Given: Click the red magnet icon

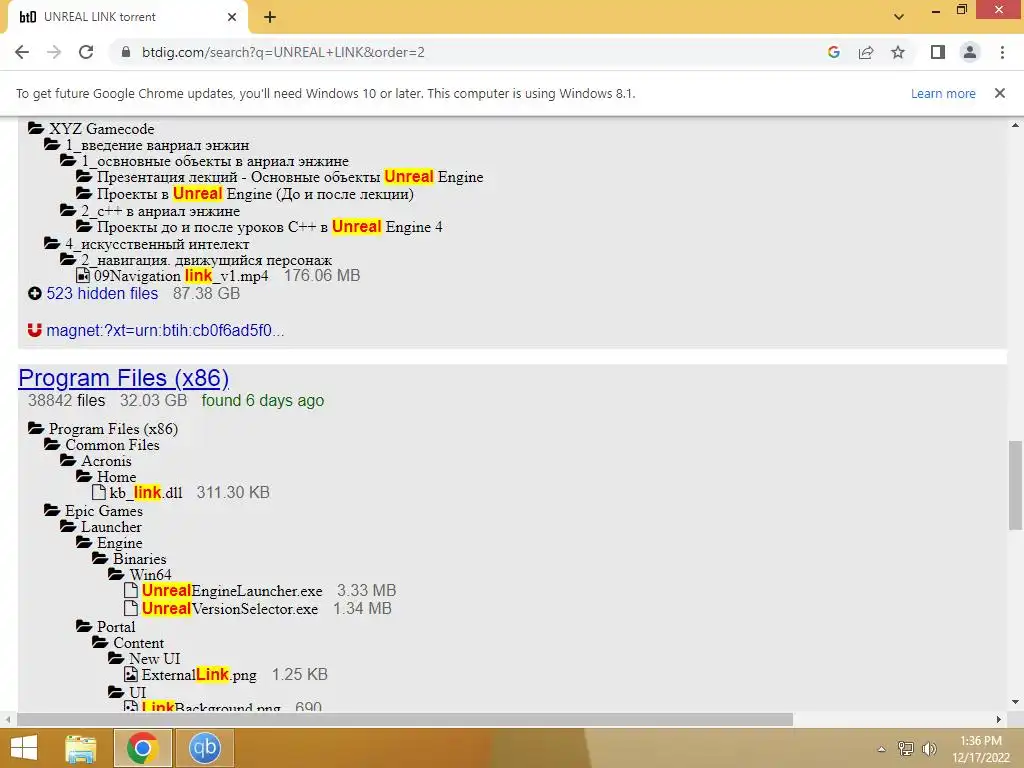Looking at the screenshot, I should pyautogui.click(x=35, y=330).
